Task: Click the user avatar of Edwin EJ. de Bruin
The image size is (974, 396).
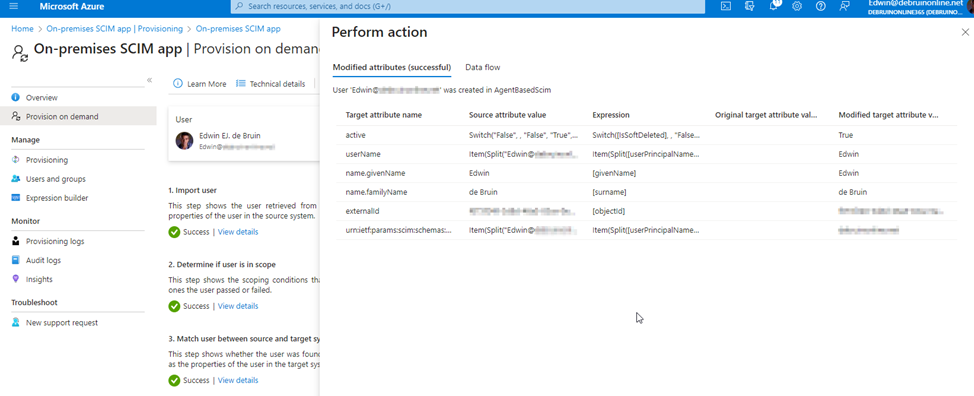Action: (x=184, y=141)
